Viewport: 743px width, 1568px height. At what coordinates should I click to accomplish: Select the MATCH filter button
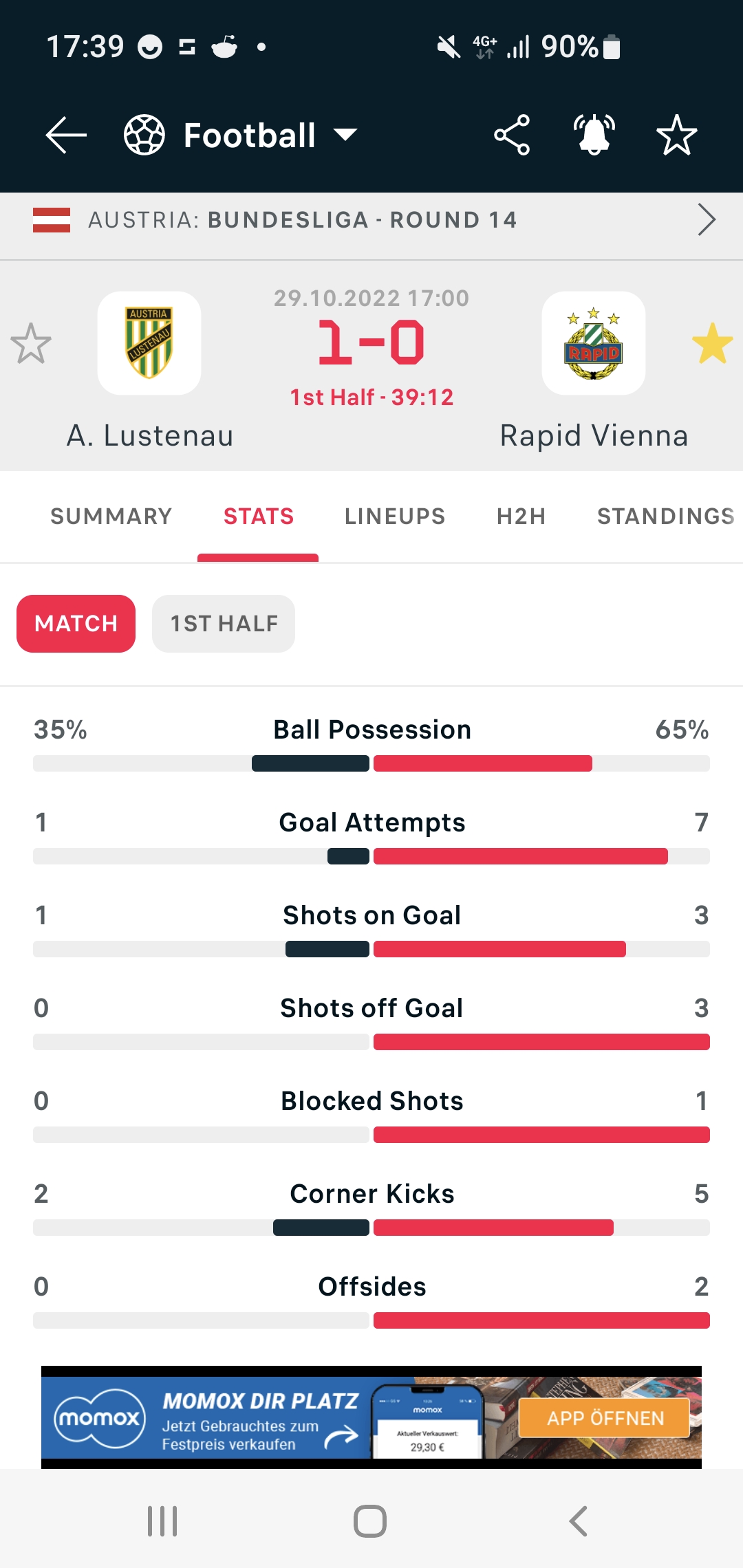(76, 624)
